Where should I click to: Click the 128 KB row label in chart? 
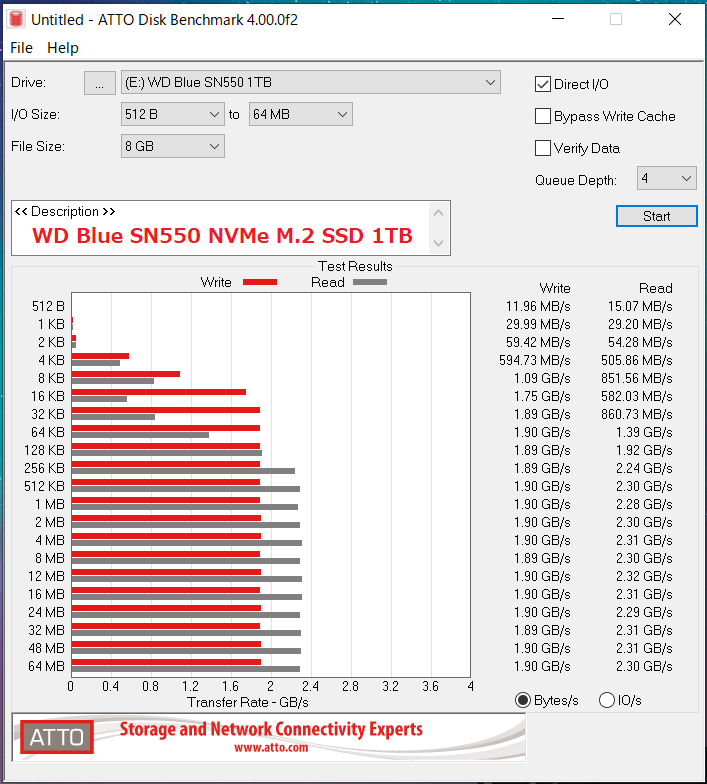click(x=44, y=450)
